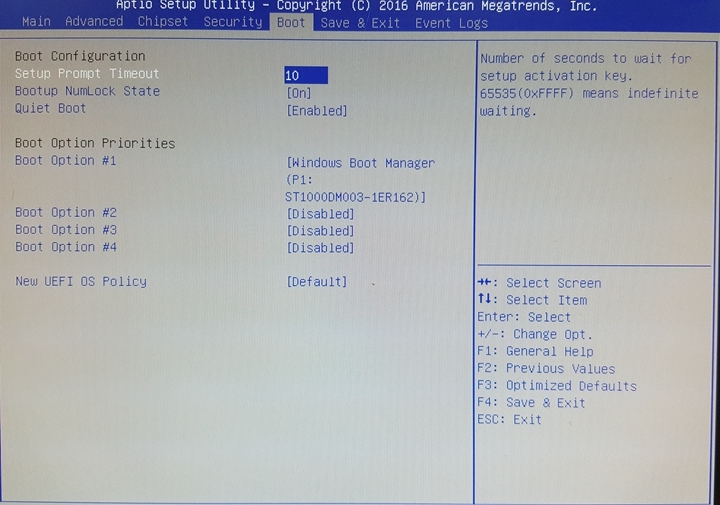The image size is (720, 505).
Task: Select the Boot Option #1 label
Action: pos(66,161)
